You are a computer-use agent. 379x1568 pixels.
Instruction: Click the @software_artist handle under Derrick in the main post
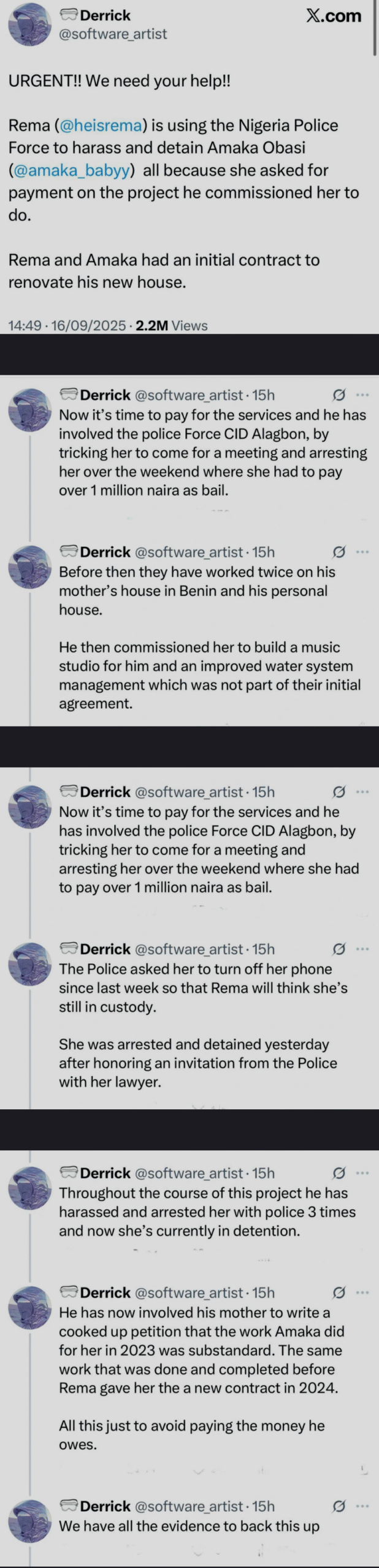(112, 34)
